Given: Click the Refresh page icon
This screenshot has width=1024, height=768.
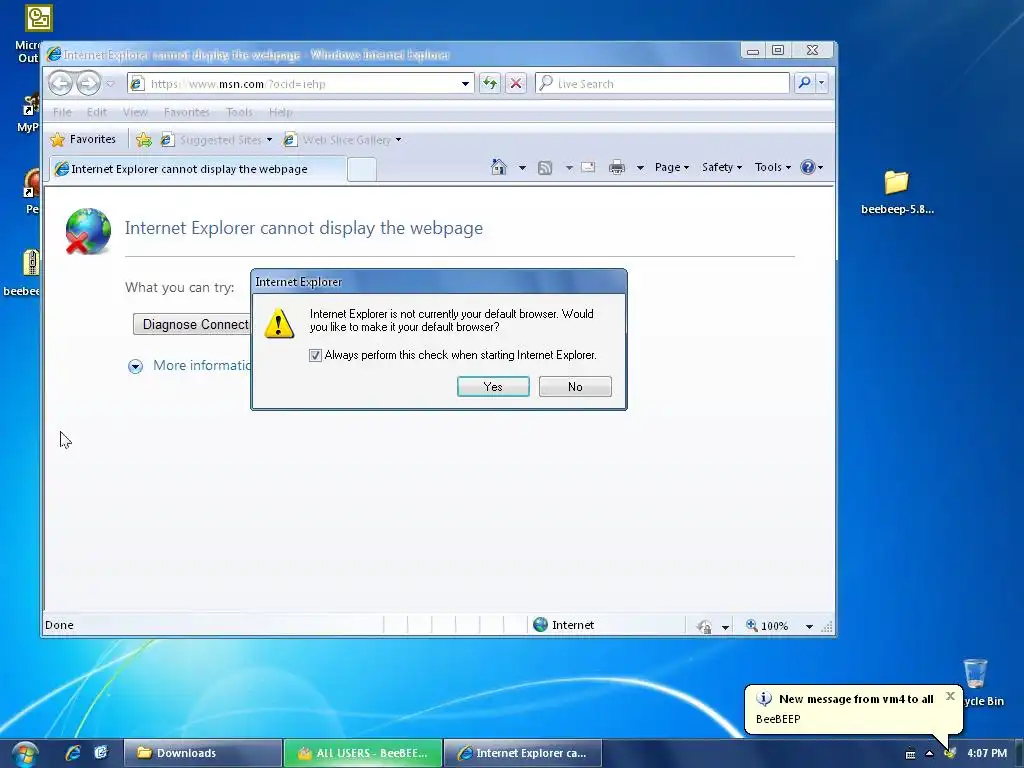Looking at the screenshot, I should [x=490, y=84].
